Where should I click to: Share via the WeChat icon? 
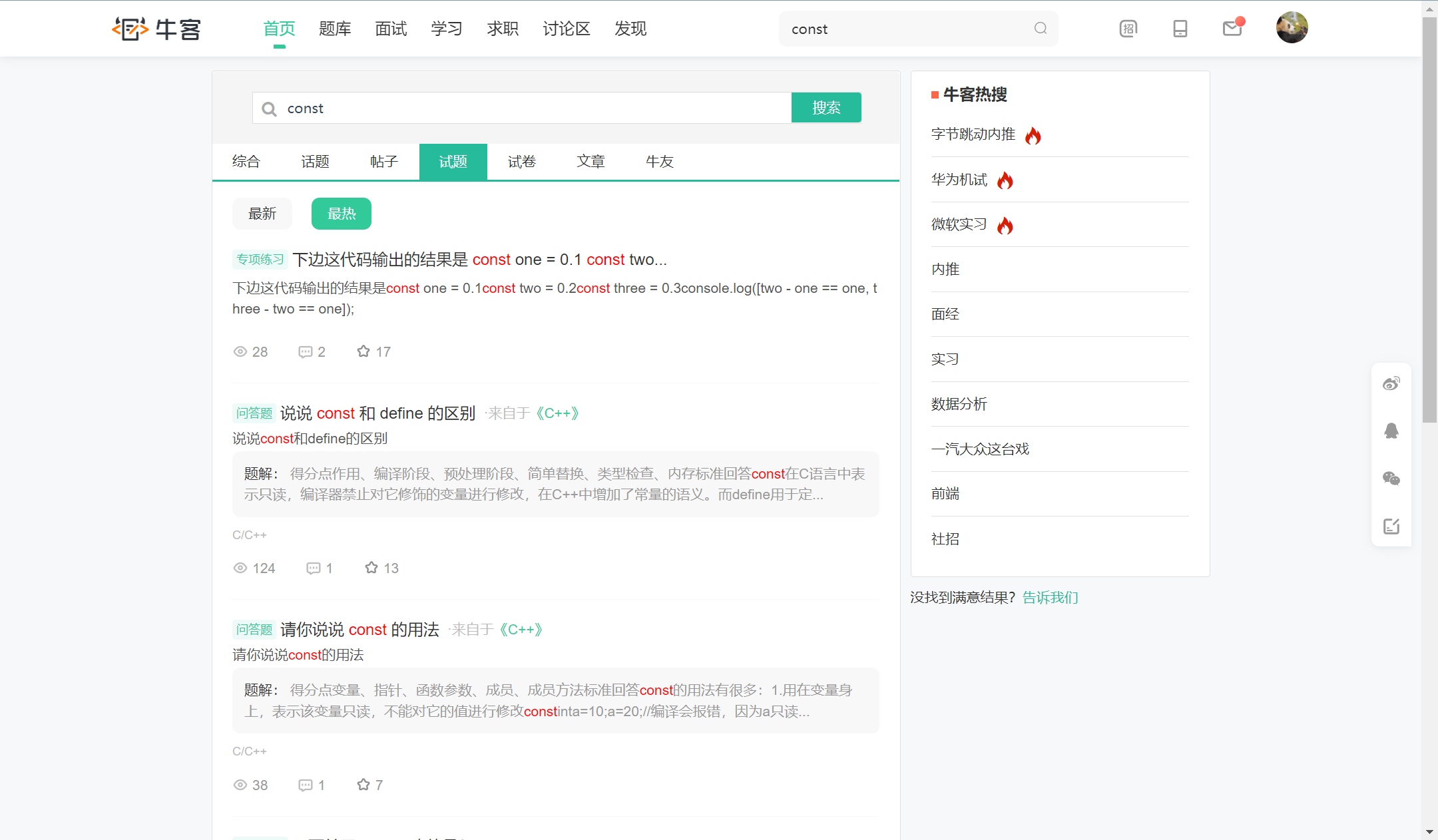coord(1391,479)
